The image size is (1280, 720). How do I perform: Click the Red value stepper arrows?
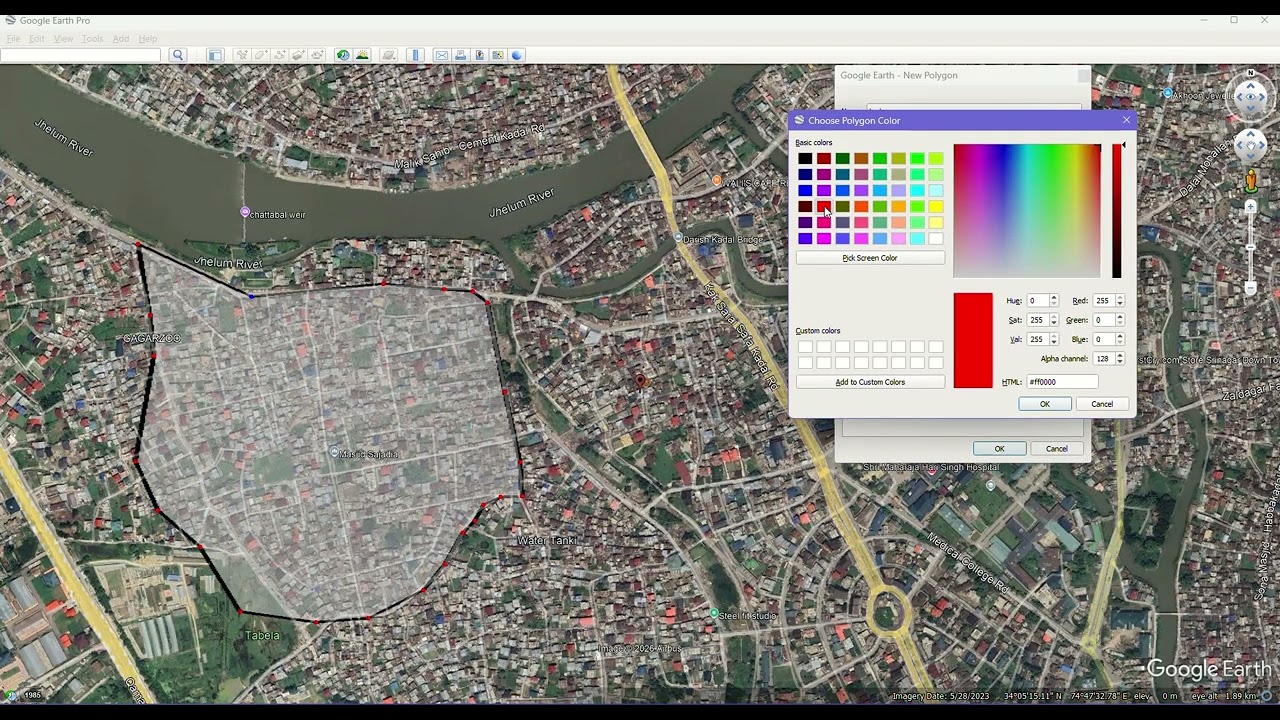(1119, 300)
